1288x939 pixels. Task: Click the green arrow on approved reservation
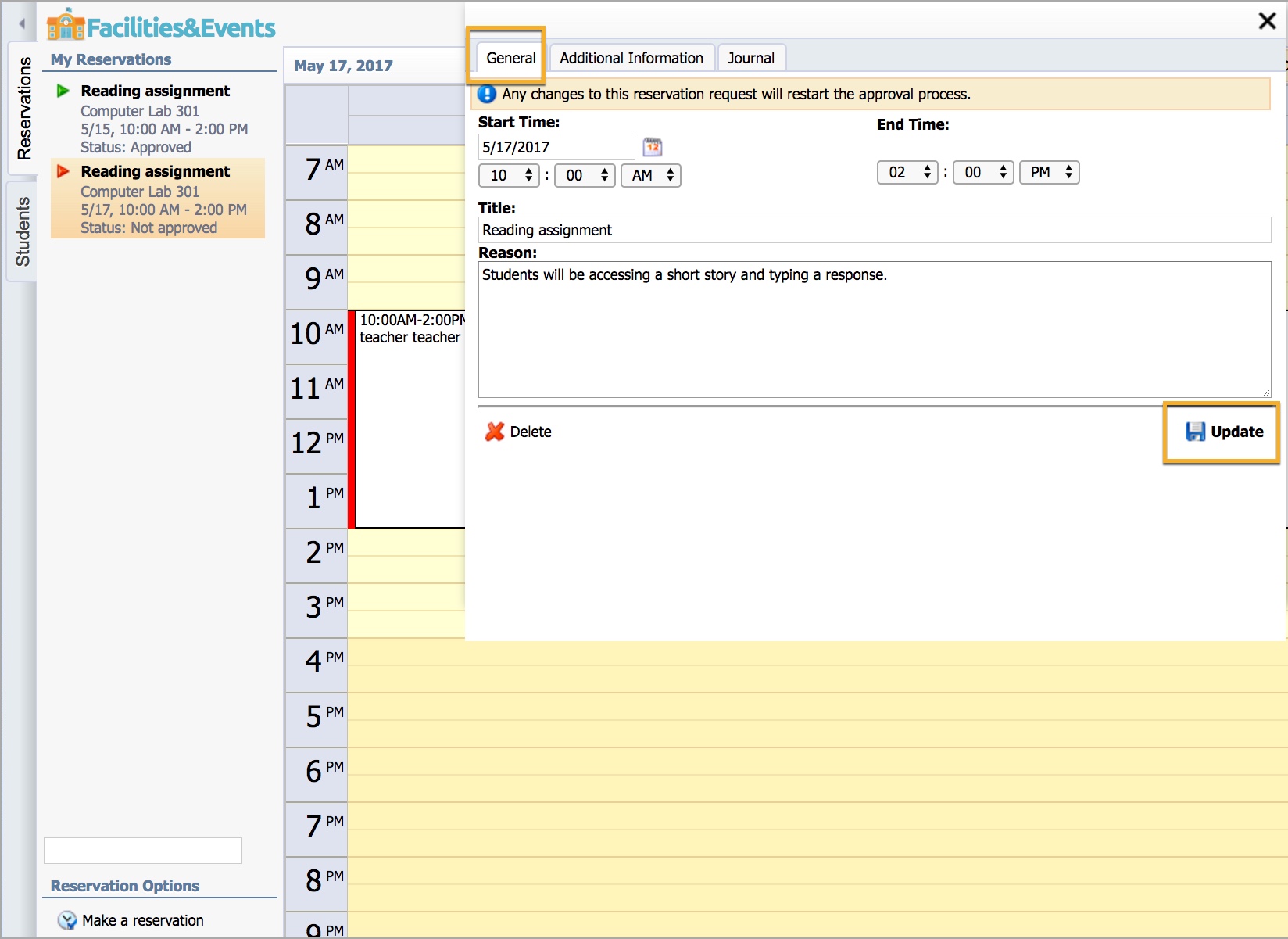(63, 91)
